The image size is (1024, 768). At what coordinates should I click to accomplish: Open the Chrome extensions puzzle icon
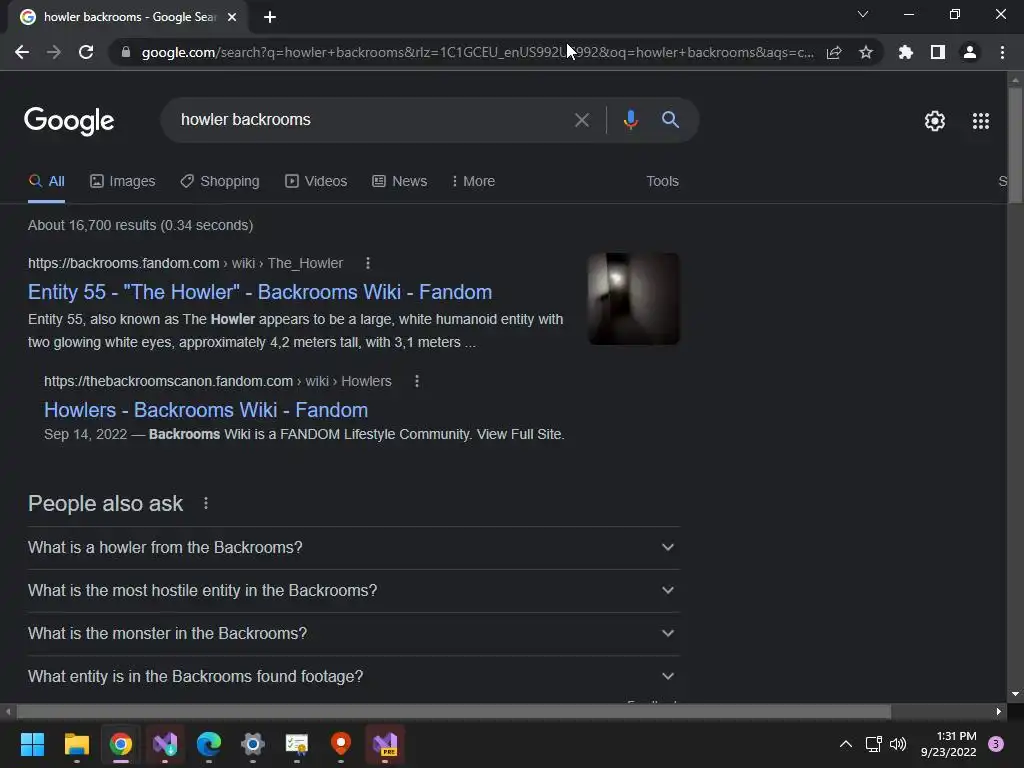(x=906, y=52)
